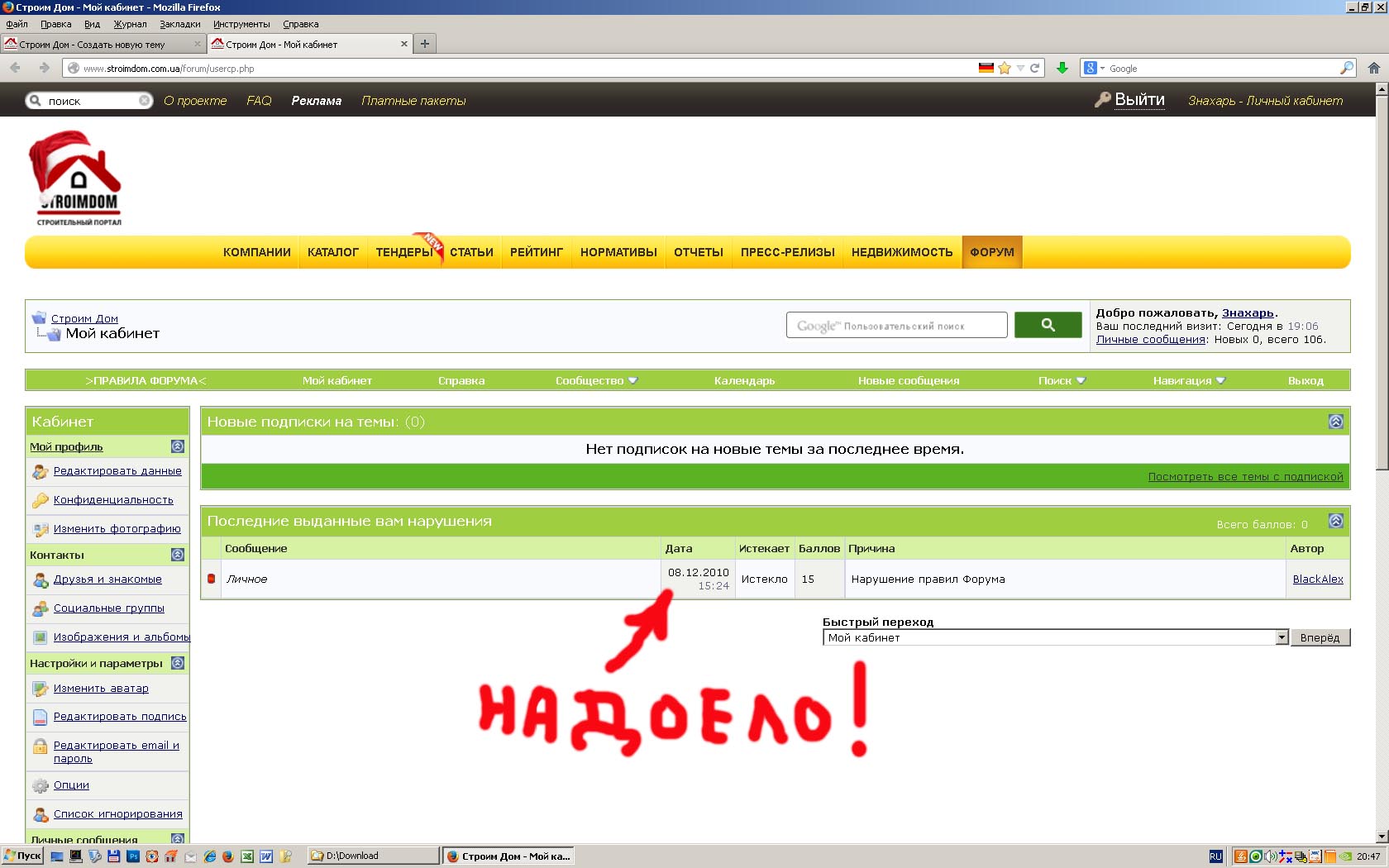This screenshot has height=868, width=1389.
Task: Open the Закладки menu
Action: (179, 24)
